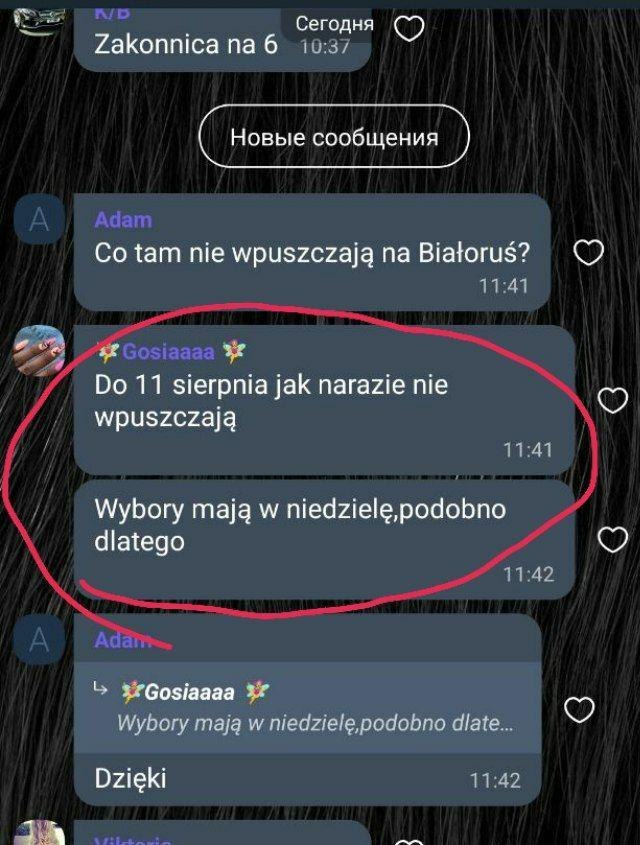Like the 'Do 11 sierpnia' message
Viewport: 640px width, 845px height.
point(613,400)
